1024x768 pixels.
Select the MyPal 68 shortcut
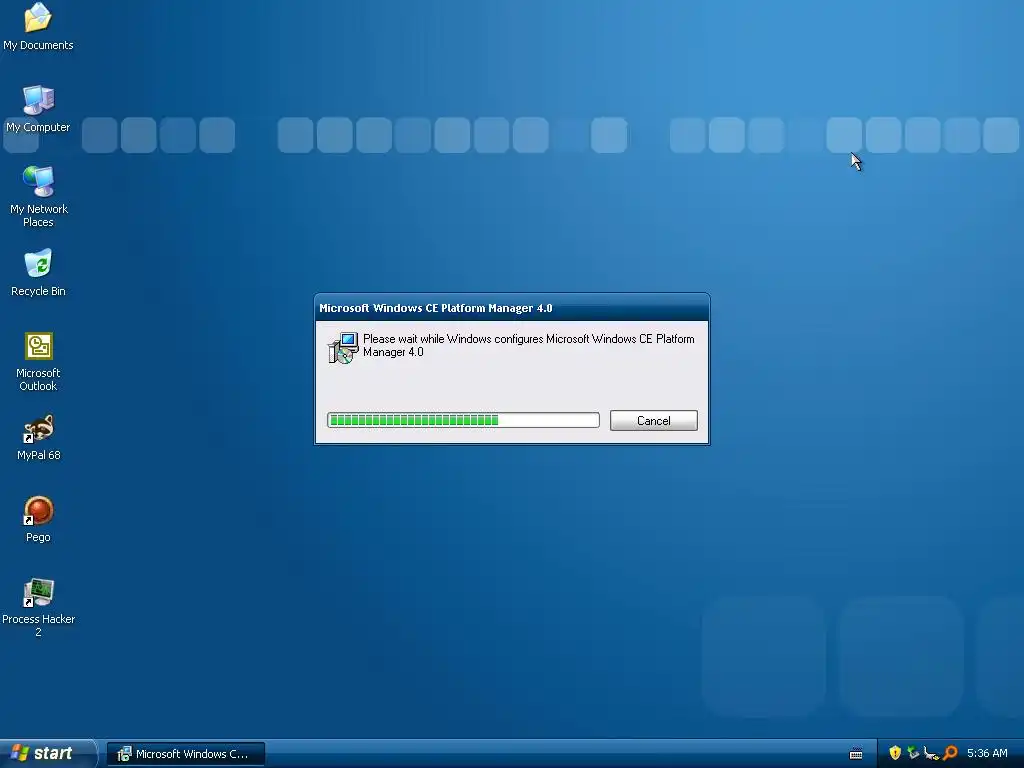coord(38,438)
